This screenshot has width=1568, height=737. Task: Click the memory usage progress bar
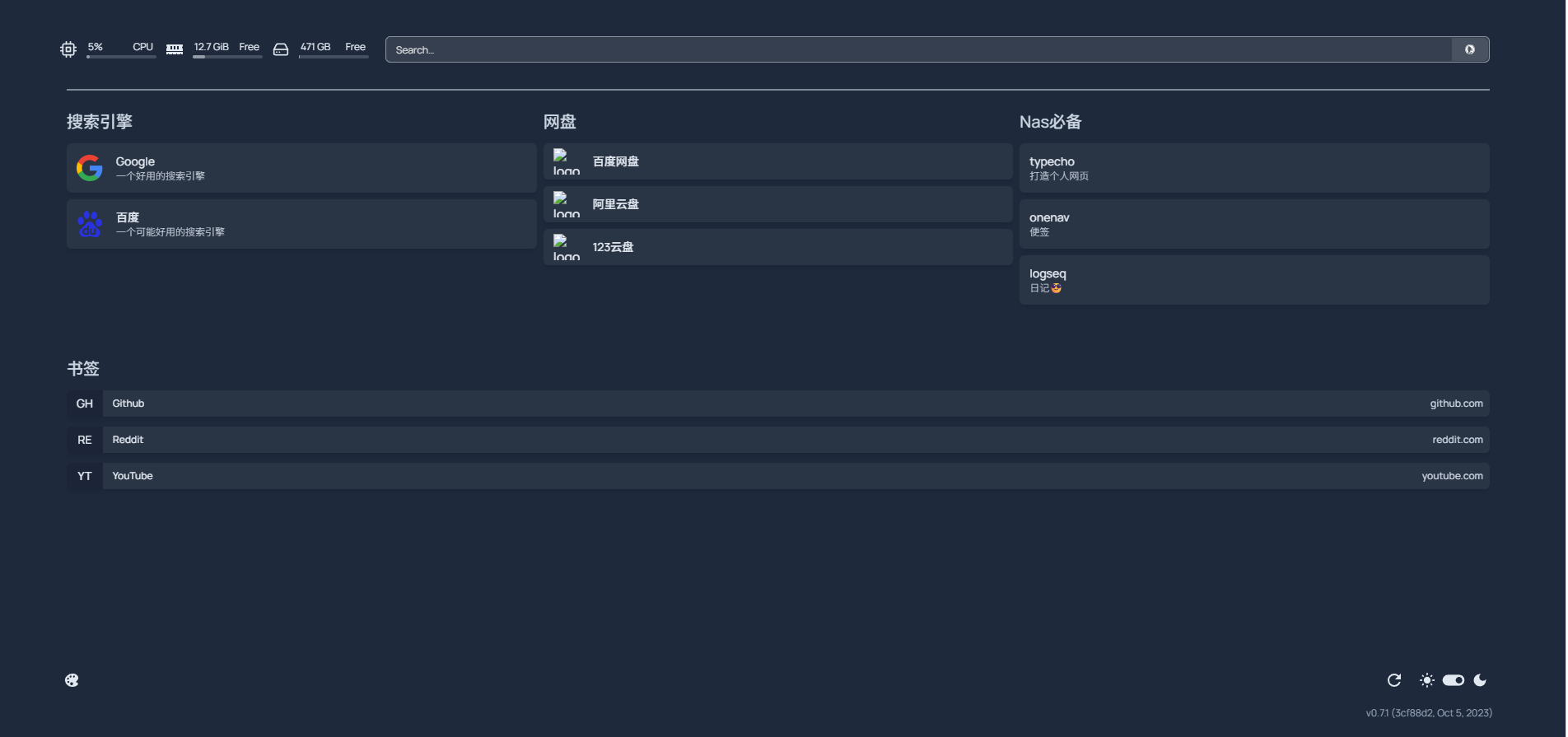(227, 57)
